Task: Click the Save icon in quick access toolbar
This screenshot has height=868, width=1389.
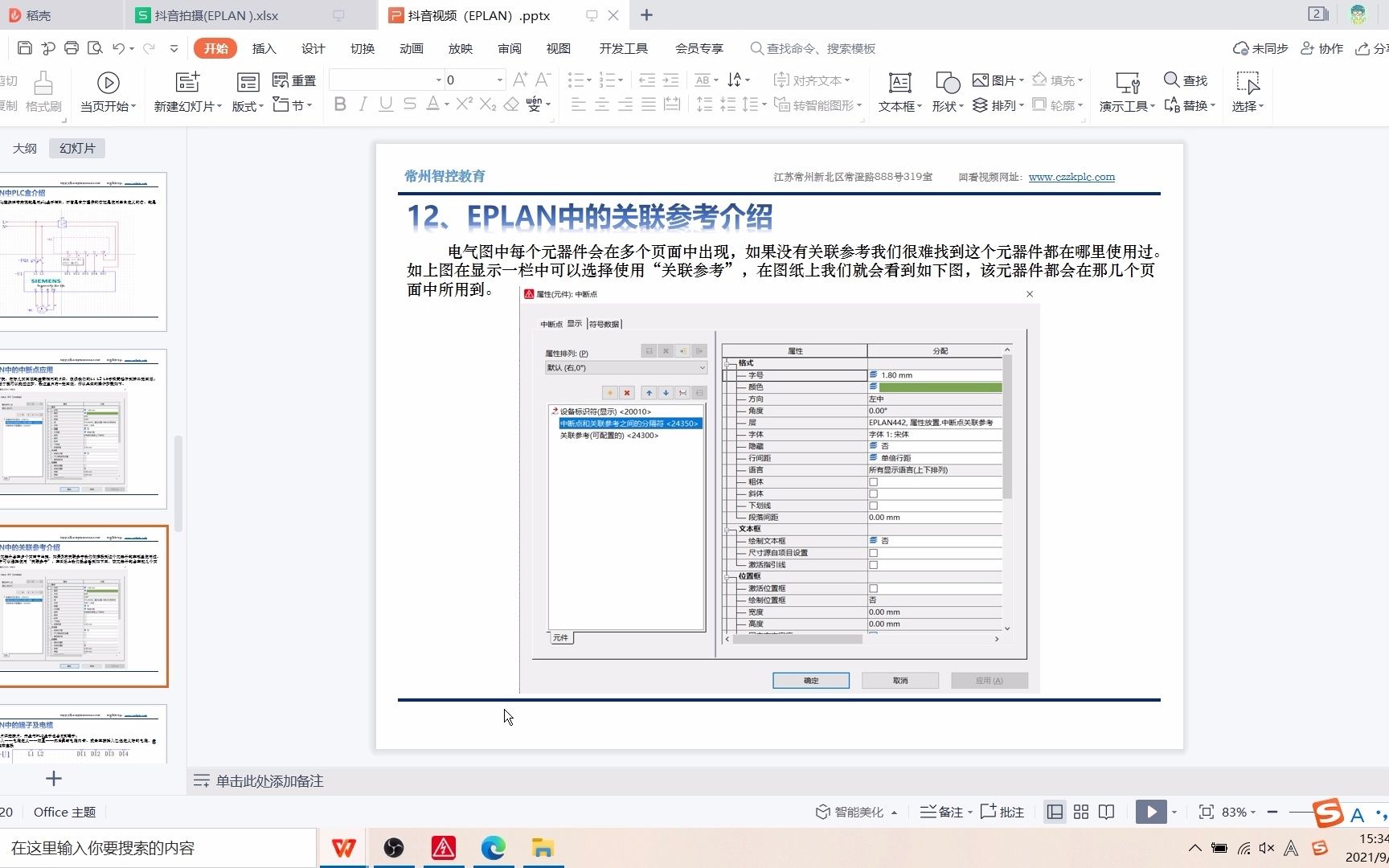Action: (x=25, y=48)
